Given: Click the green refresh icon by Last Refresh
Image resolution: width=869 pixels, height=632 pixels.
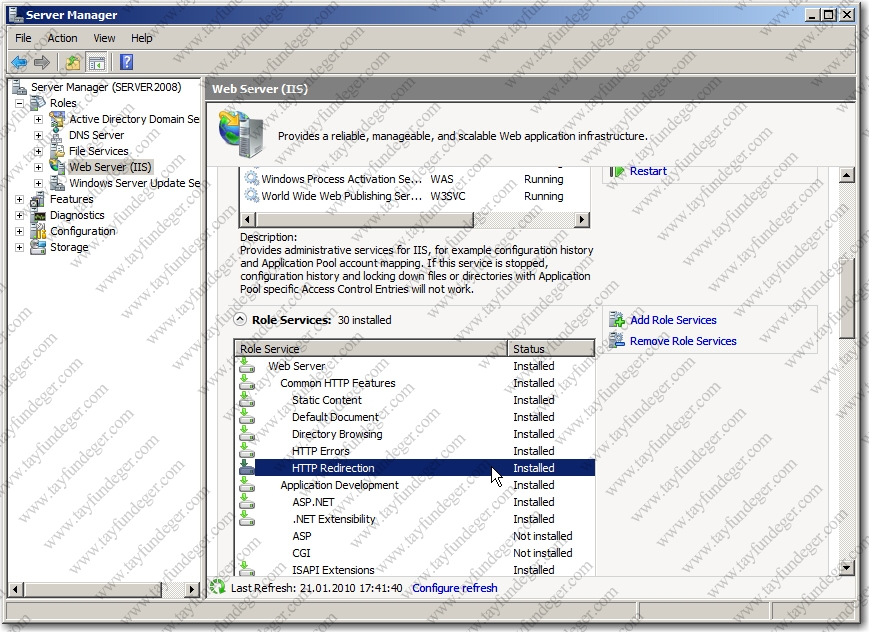Looking at the screenshot, I should click(218, 587).
